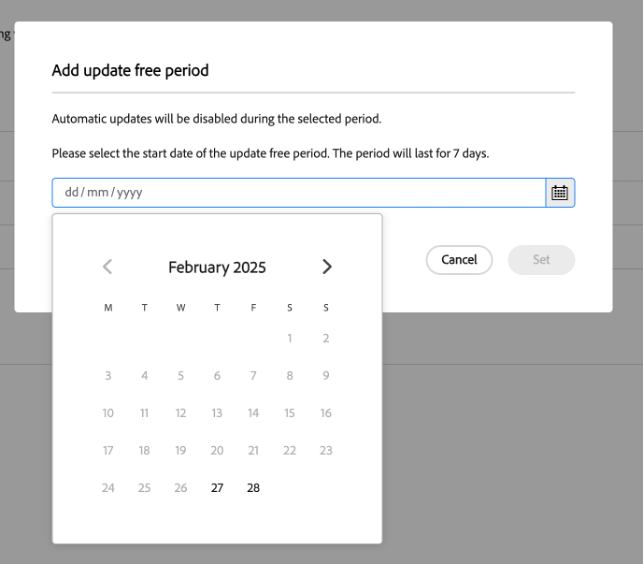Pick February 28 as start date
The width and height of the screenshot is (644, 564).
(x=253, y=488)
